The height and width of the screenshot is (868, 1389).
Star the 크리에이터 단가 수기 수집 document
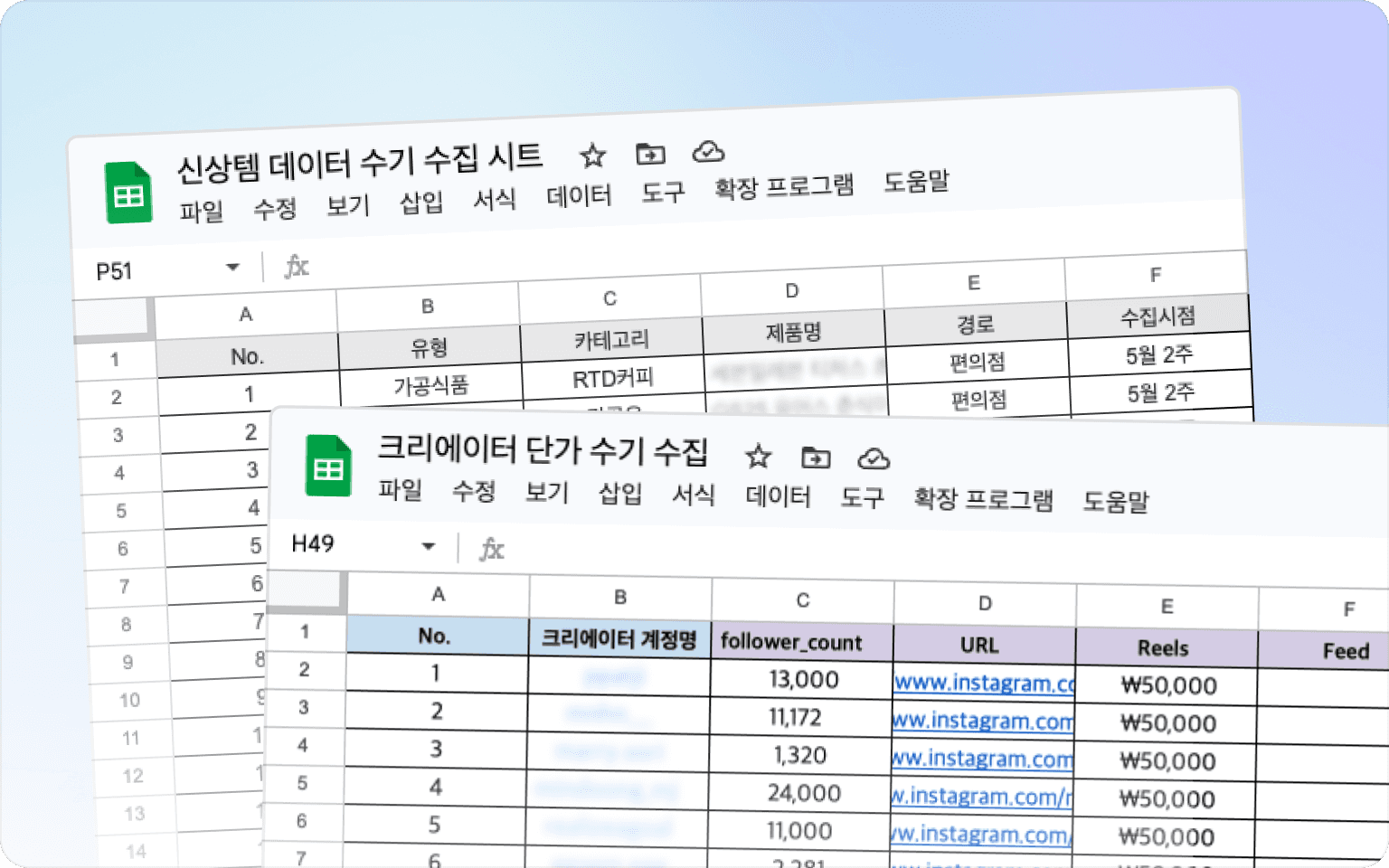click(758, 457)
